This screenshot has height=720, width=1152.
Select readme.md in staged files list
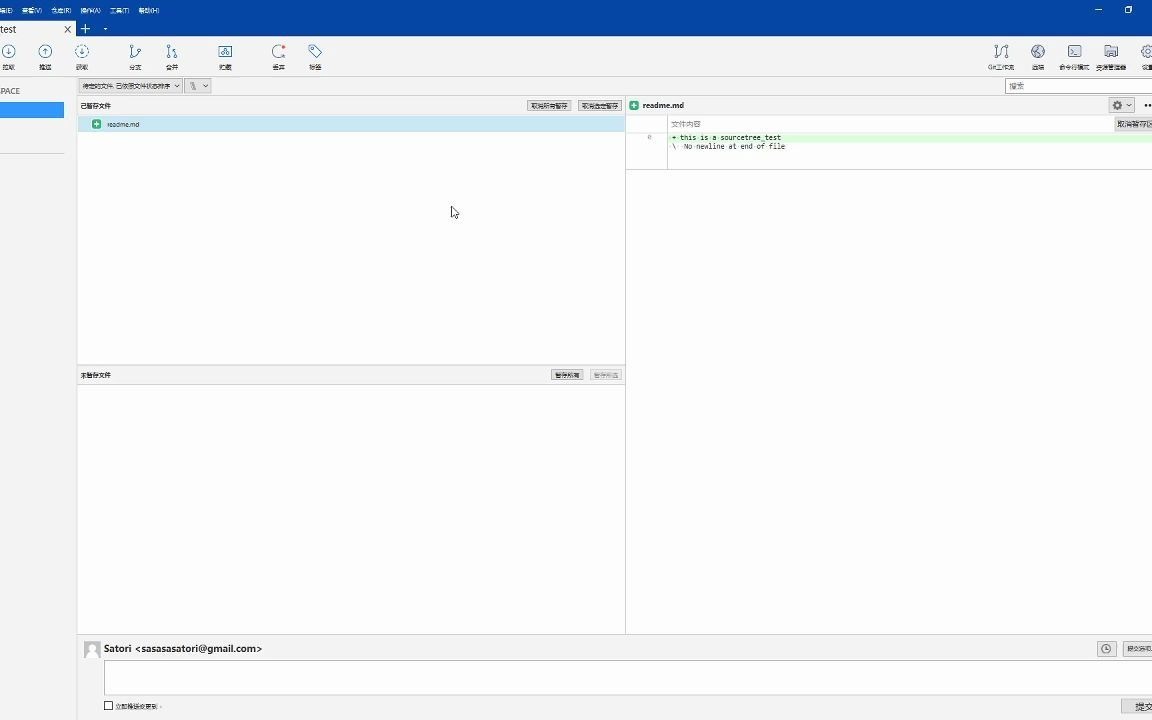(x=351, y=124)
